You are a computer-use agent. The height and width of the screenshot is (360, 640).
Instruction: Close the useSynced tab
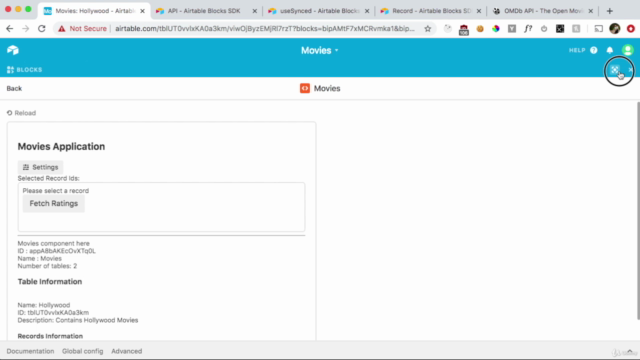point(367,11)
